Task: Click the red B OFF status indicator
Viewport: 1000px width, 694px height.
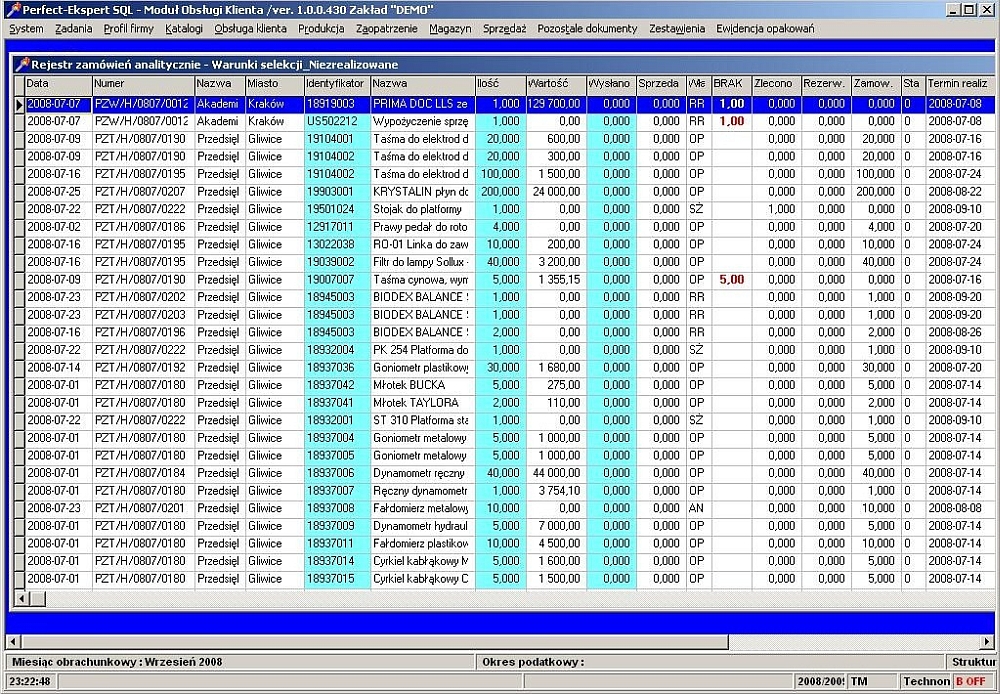Action: click(970, 681)
